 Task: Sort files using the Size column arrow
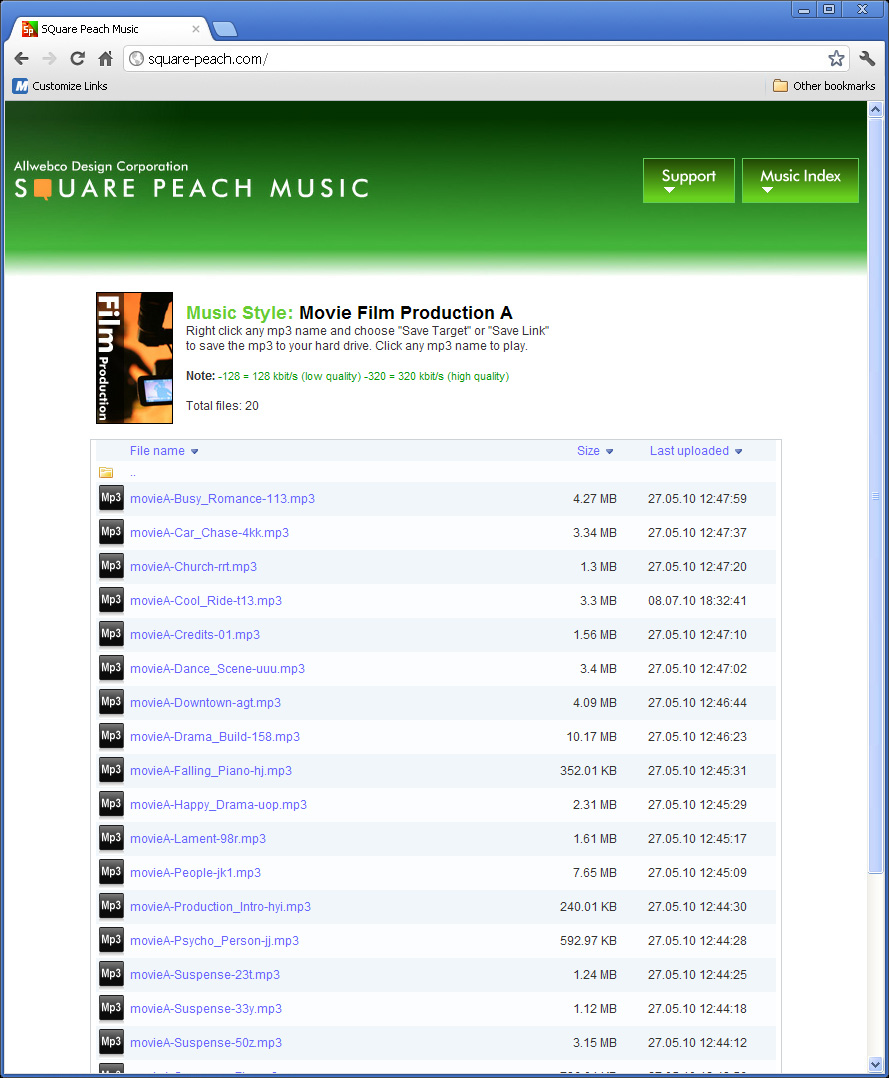[x=610, y=451]
